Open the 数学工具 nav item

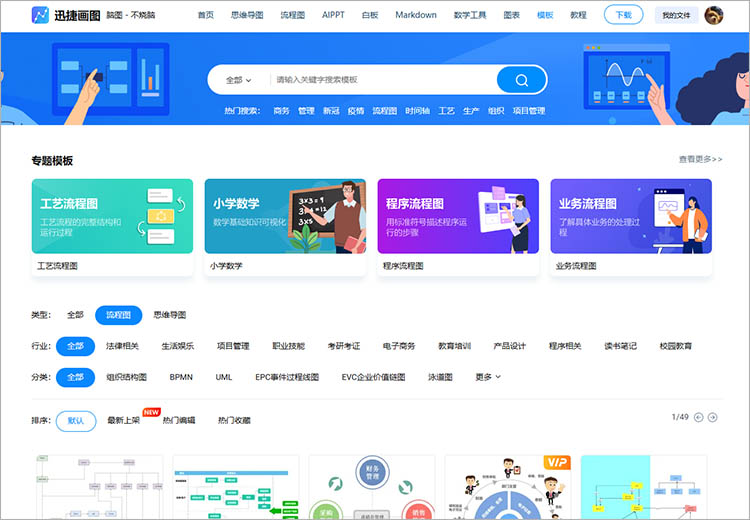[x=470, y=15]
